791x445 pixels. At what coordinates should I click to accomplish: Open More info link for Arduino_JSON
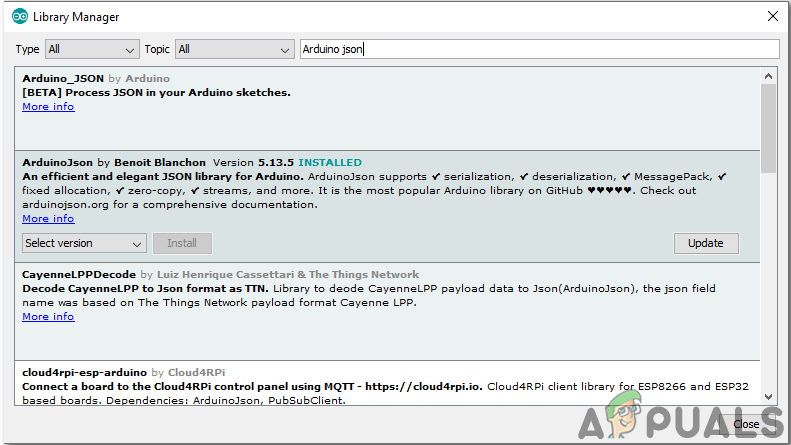[x=48, y=106]
